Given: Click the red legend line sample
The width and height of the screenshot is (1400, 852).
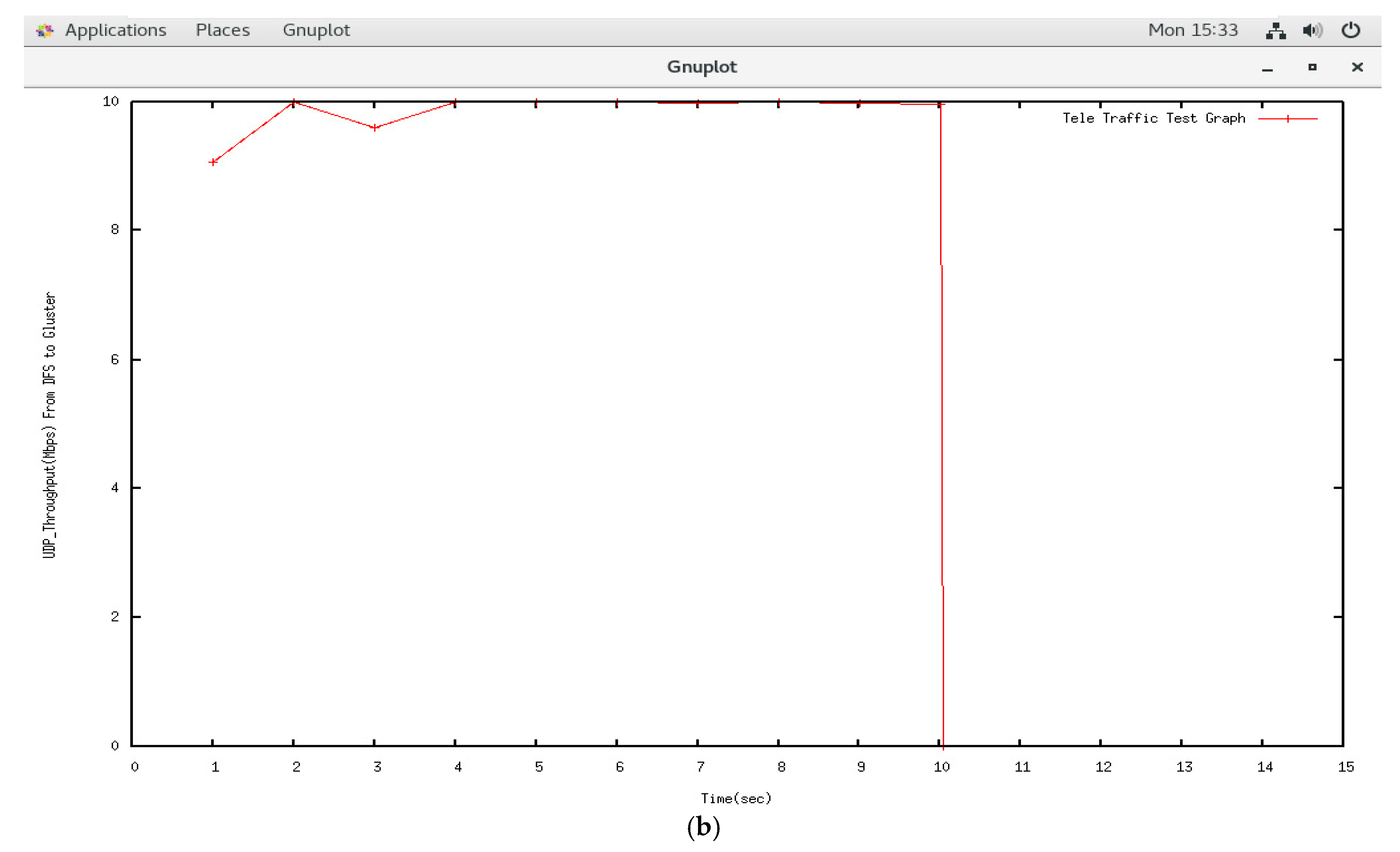Looking at the screenshot, I should (1288, 119).
